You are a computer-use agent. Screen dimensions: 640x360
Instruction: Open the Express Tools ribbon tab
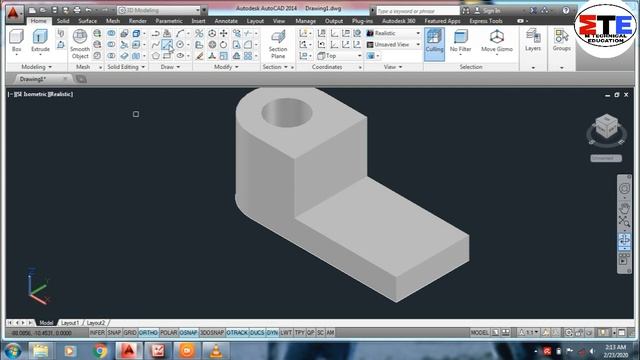pyautogui.click(x=486, y=21)
